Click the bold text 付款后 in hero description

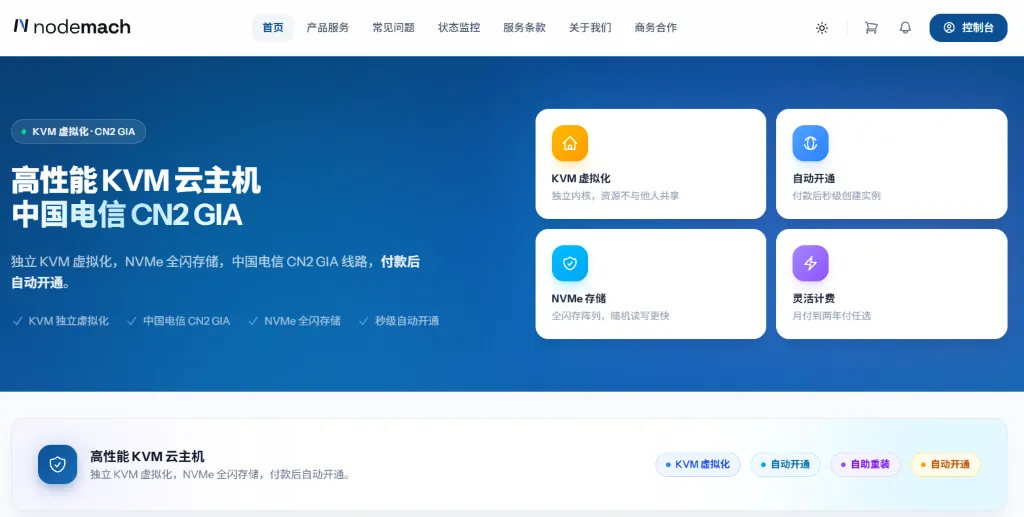400,262
